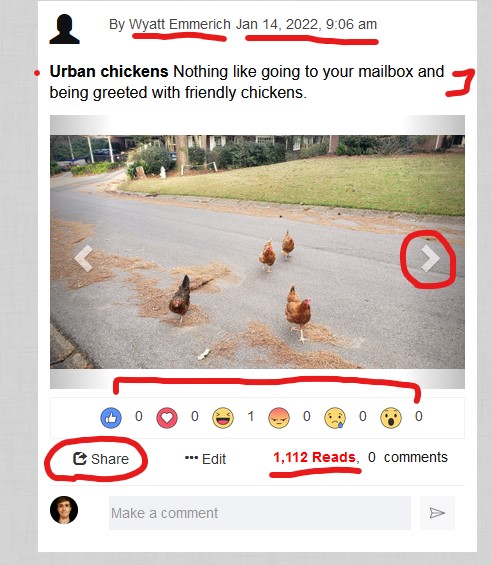Share this Urban chickens post

[x=101, y=459]
